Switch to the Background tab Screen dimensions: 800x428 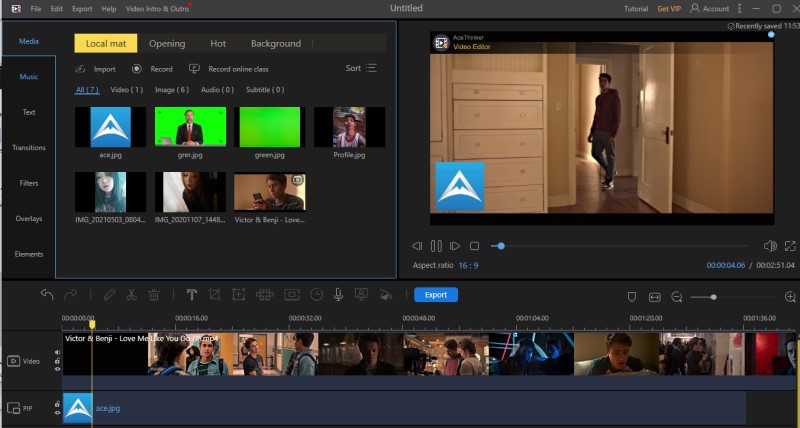[276, 43]
